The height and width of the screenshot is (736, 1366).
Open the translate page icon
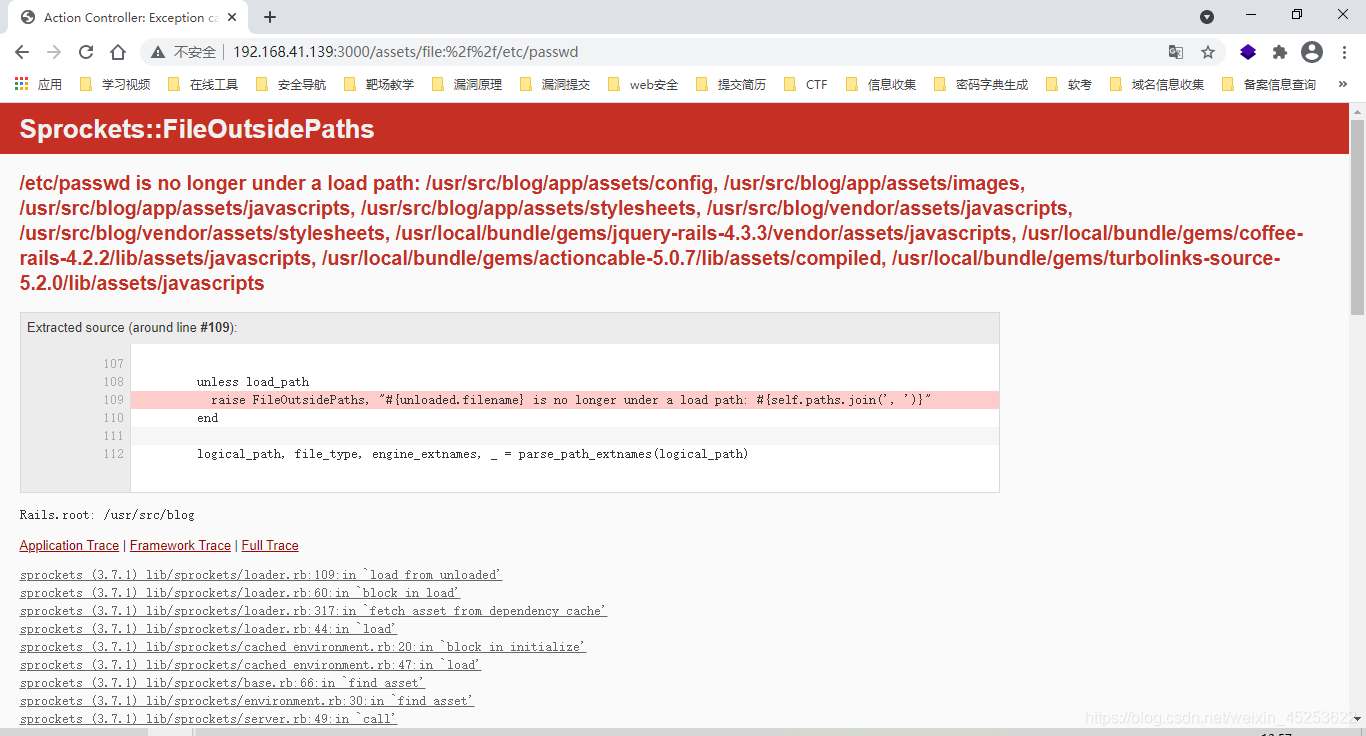[1176, 52]
